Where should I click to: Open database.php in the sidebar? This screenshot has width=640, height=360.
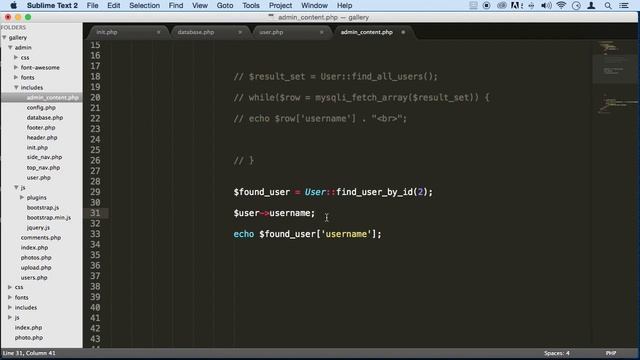click(45, 118)
